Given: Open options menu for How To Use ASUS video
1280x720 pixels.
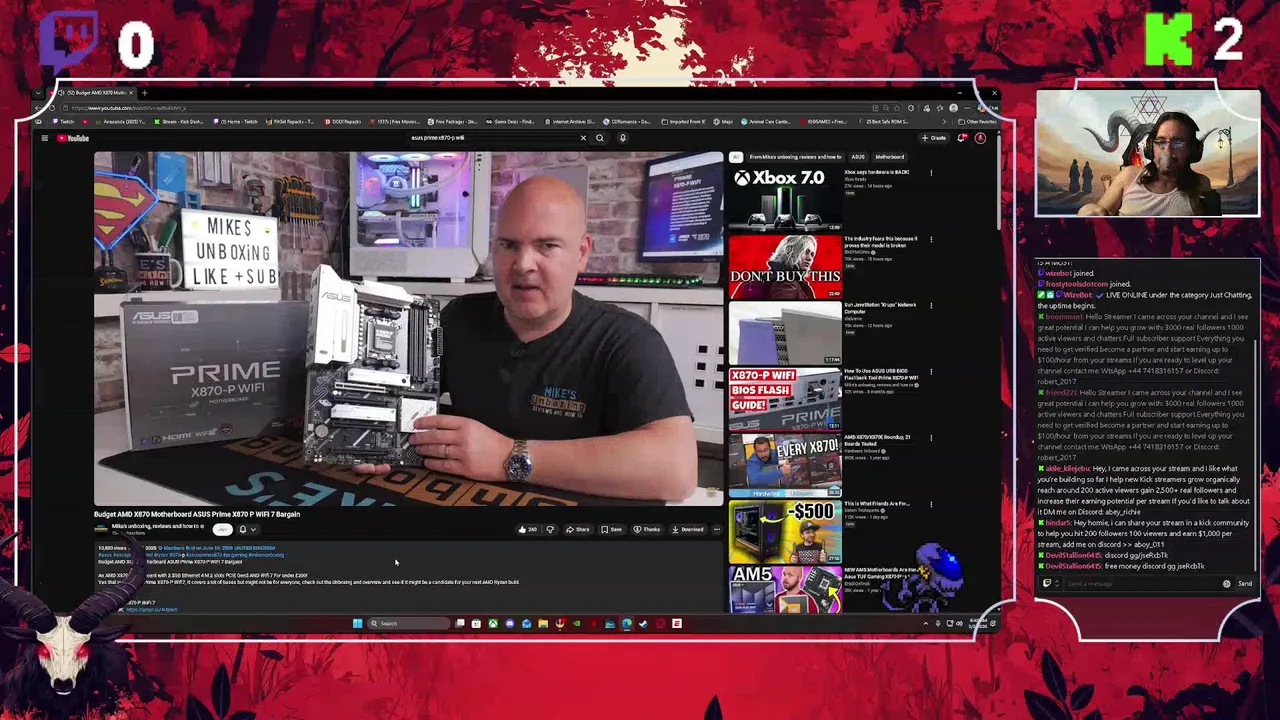Looking at the screenshot, I should (931, 372).
